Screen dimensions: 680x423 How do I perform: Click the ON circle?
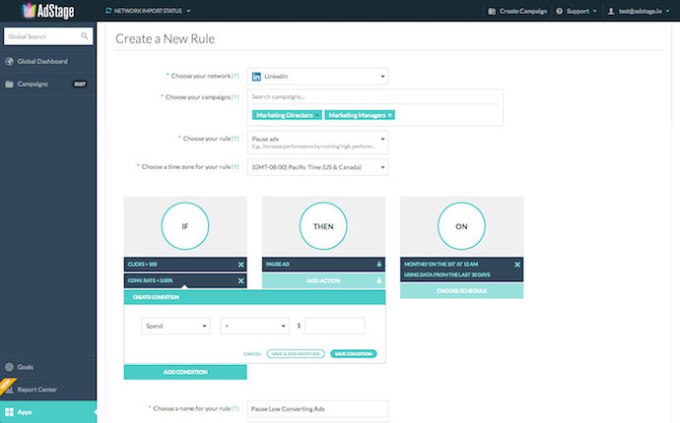pos(461,226)
